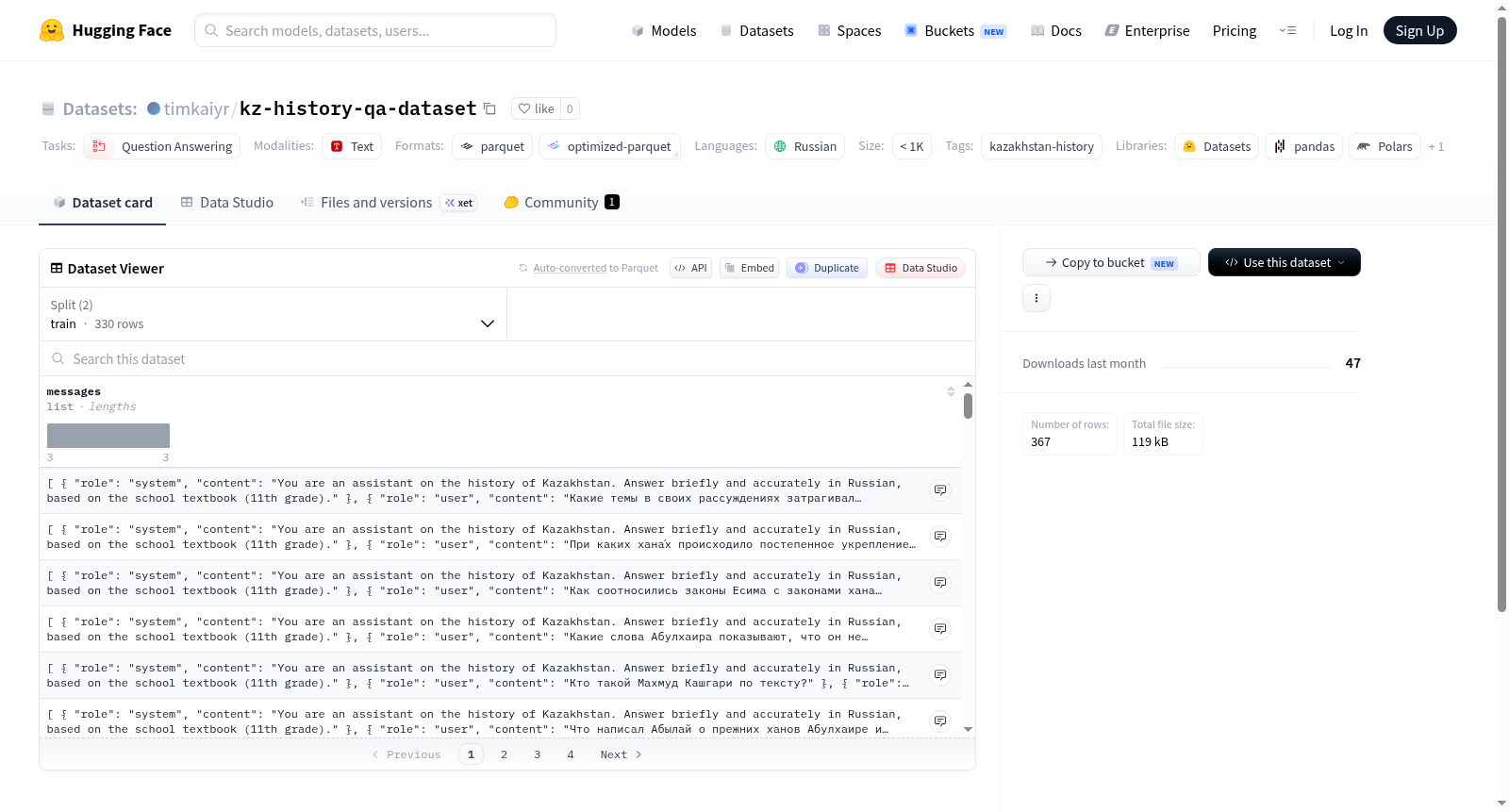This screenshot has width=1509, height=812.
Task: Open the expand icon on the При каких ханах row
Action: 940,537
